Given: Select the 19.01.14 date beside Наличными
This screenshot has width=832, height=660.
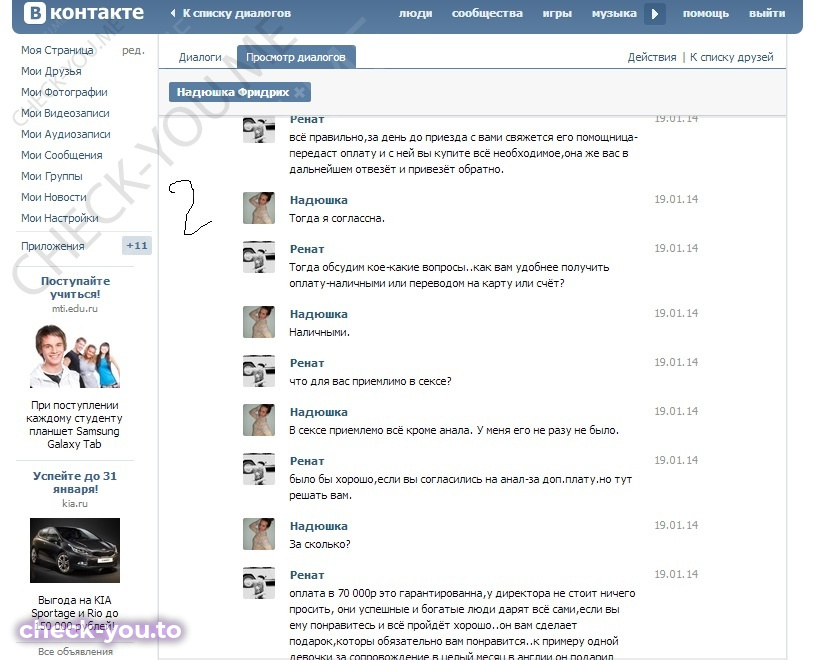Looking at the screenshot, I should point(676,313).
